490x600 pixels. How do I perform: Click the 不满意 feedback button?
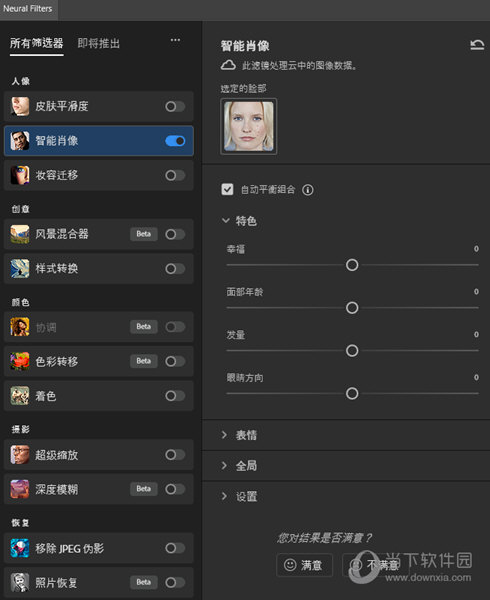tap(375, 565)
